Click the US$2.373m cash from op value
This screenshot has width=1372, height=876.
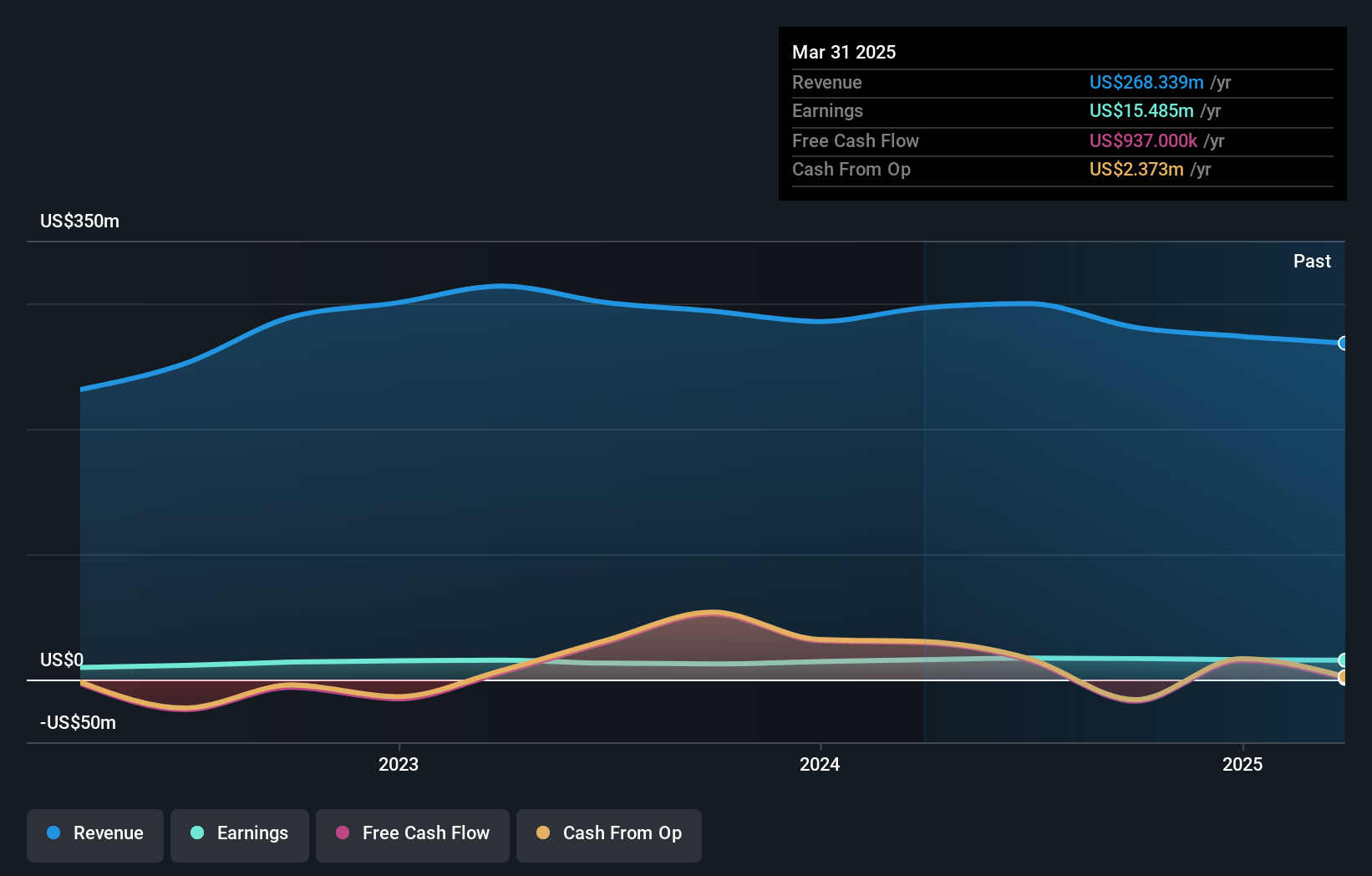click(1136, 170)
